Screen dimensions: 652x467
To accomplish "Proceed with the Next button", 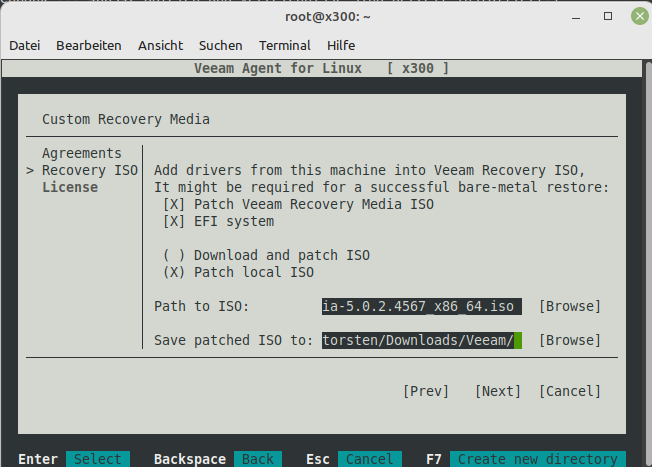I will click(x=498, y=391).
